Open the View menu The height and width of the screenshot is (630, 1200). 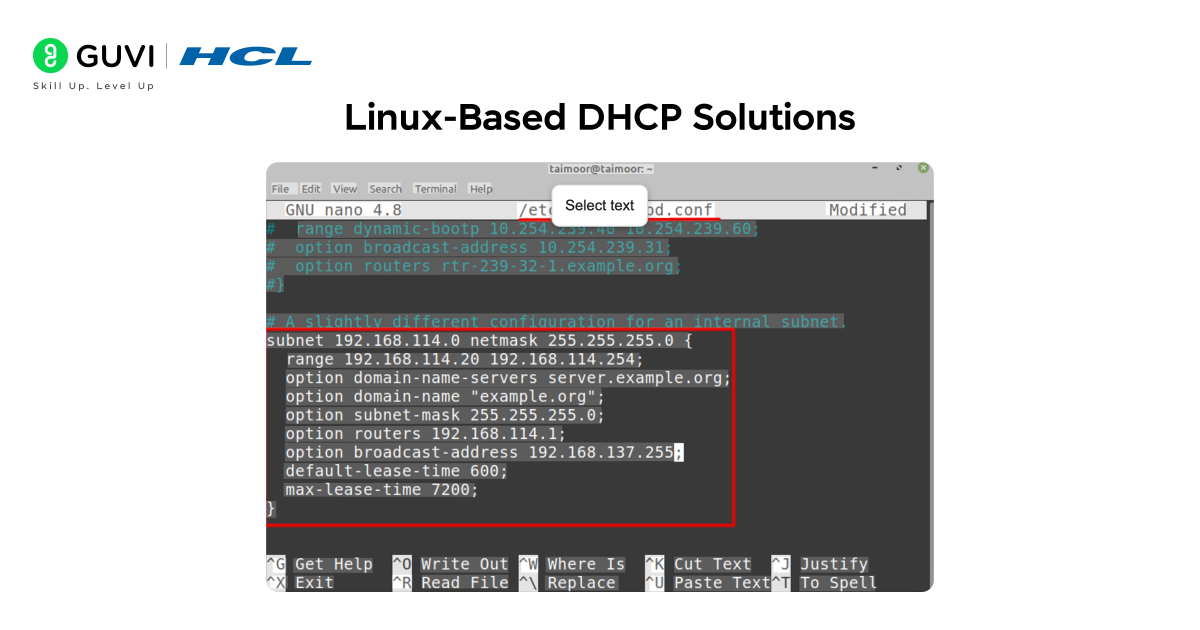click(x=345, y=188)
